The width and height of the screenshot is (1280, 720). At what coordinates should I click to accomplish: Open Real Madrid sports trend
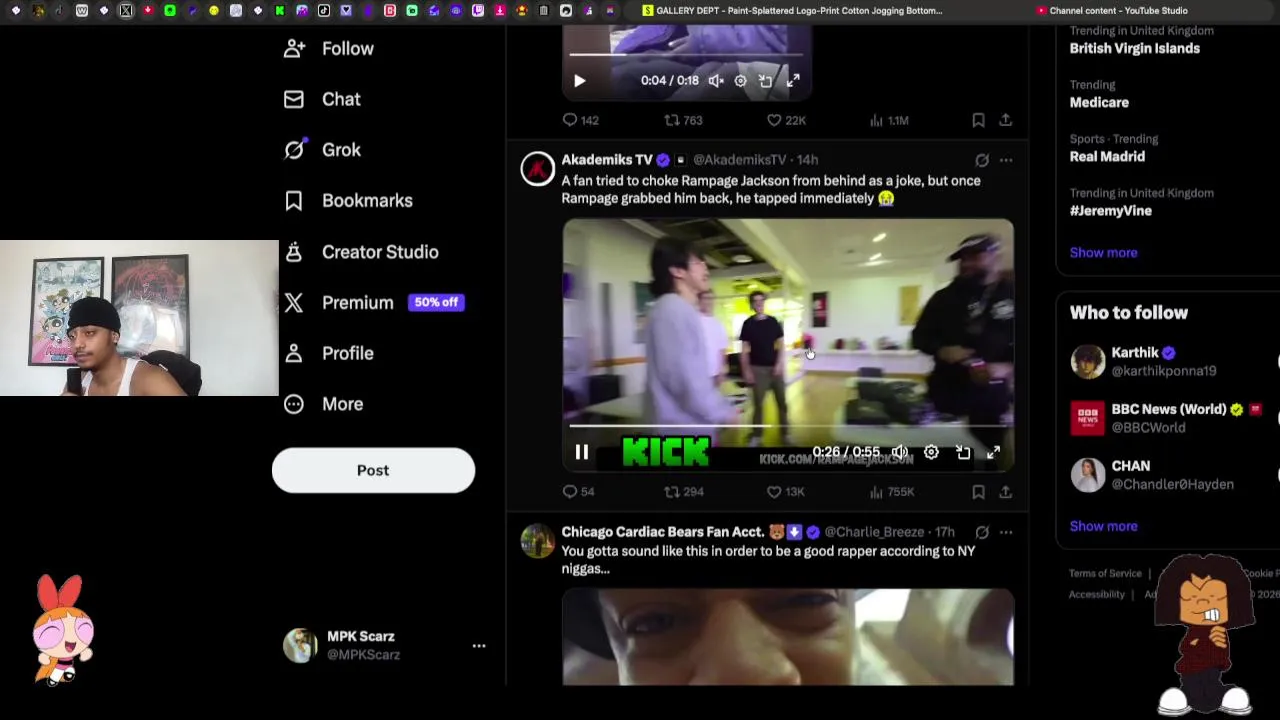click(1107, 156)
